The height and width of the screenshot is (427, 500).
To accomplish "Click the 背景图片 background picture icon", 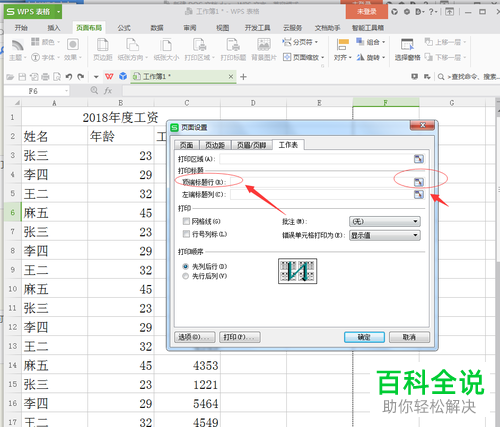I will [x=264, y=45].
